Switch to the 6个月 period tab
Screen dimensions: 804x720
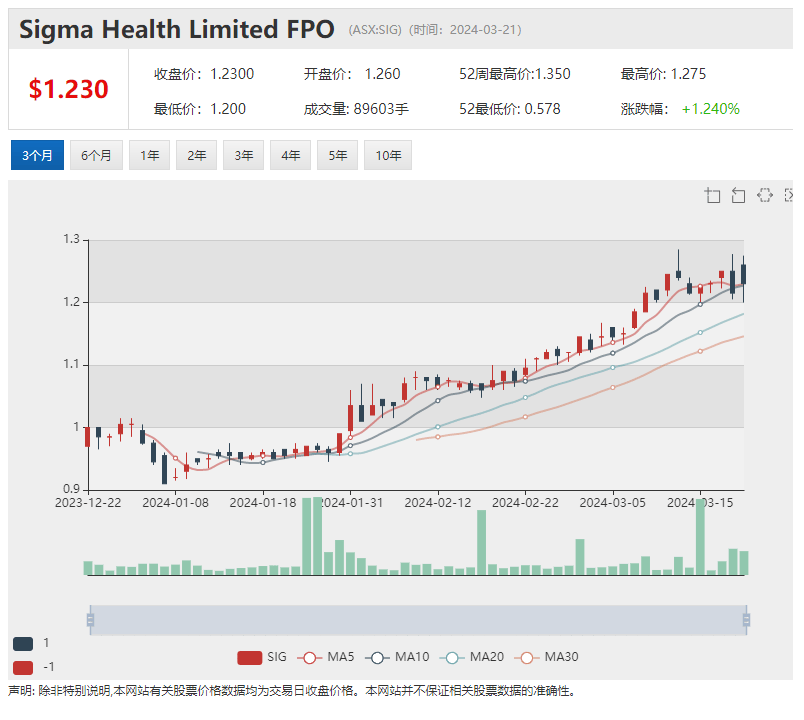96,155
